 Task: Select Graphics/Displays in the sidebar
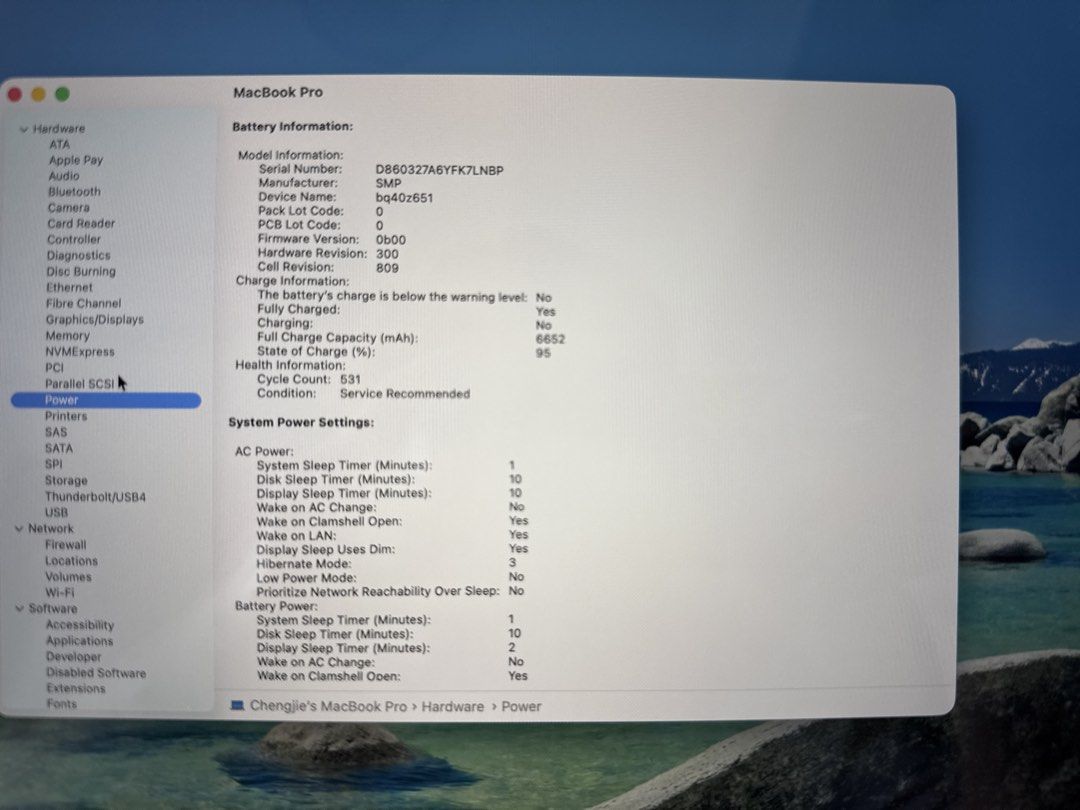click(95, 320)
